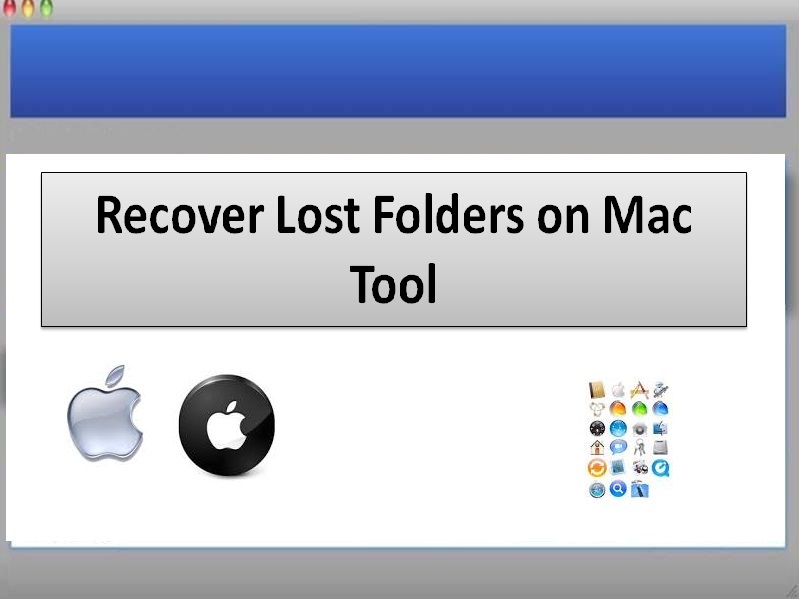Click the black round Apple button

tap(227, 425)
